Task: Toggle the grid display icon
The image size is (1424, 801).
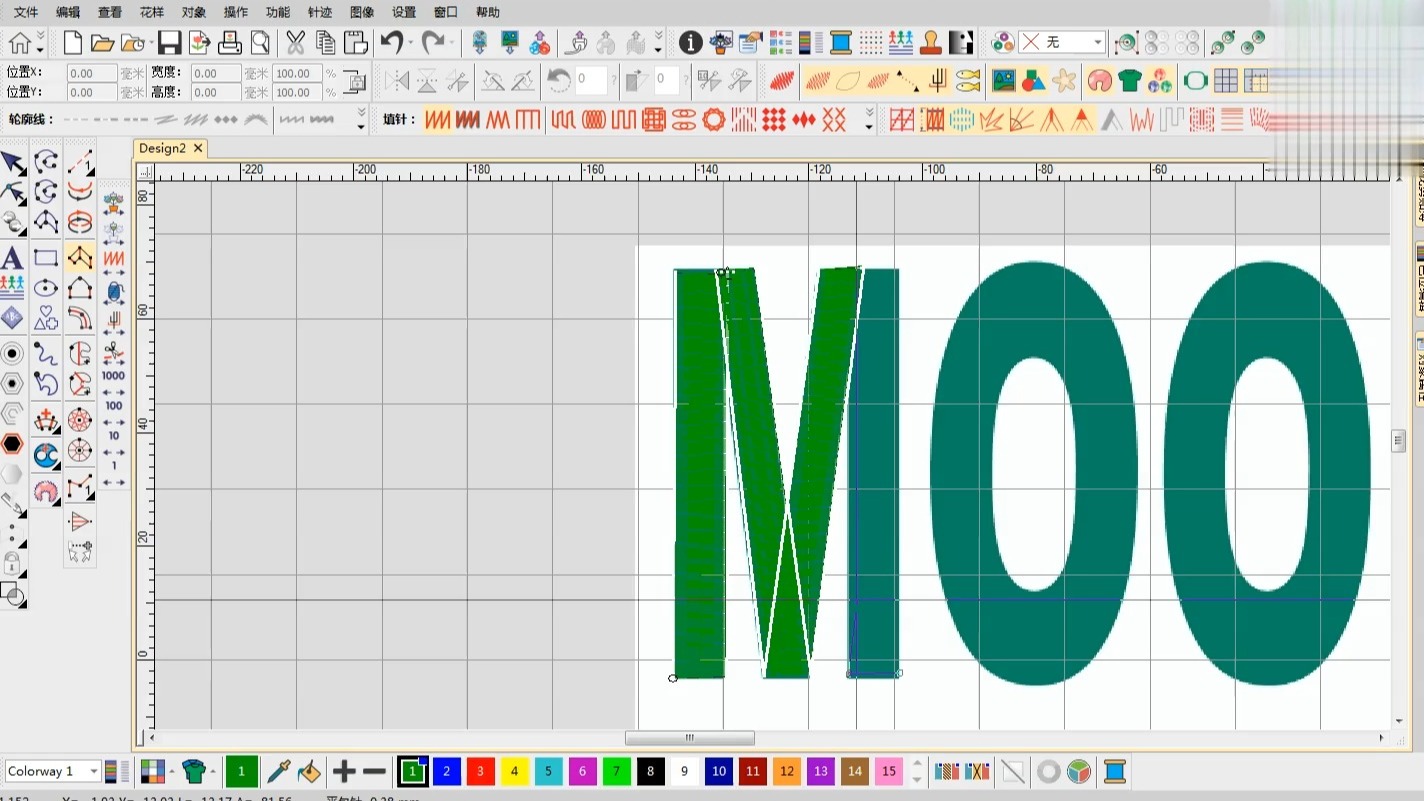Action: pyautogui.click(x=1226, y=81)
